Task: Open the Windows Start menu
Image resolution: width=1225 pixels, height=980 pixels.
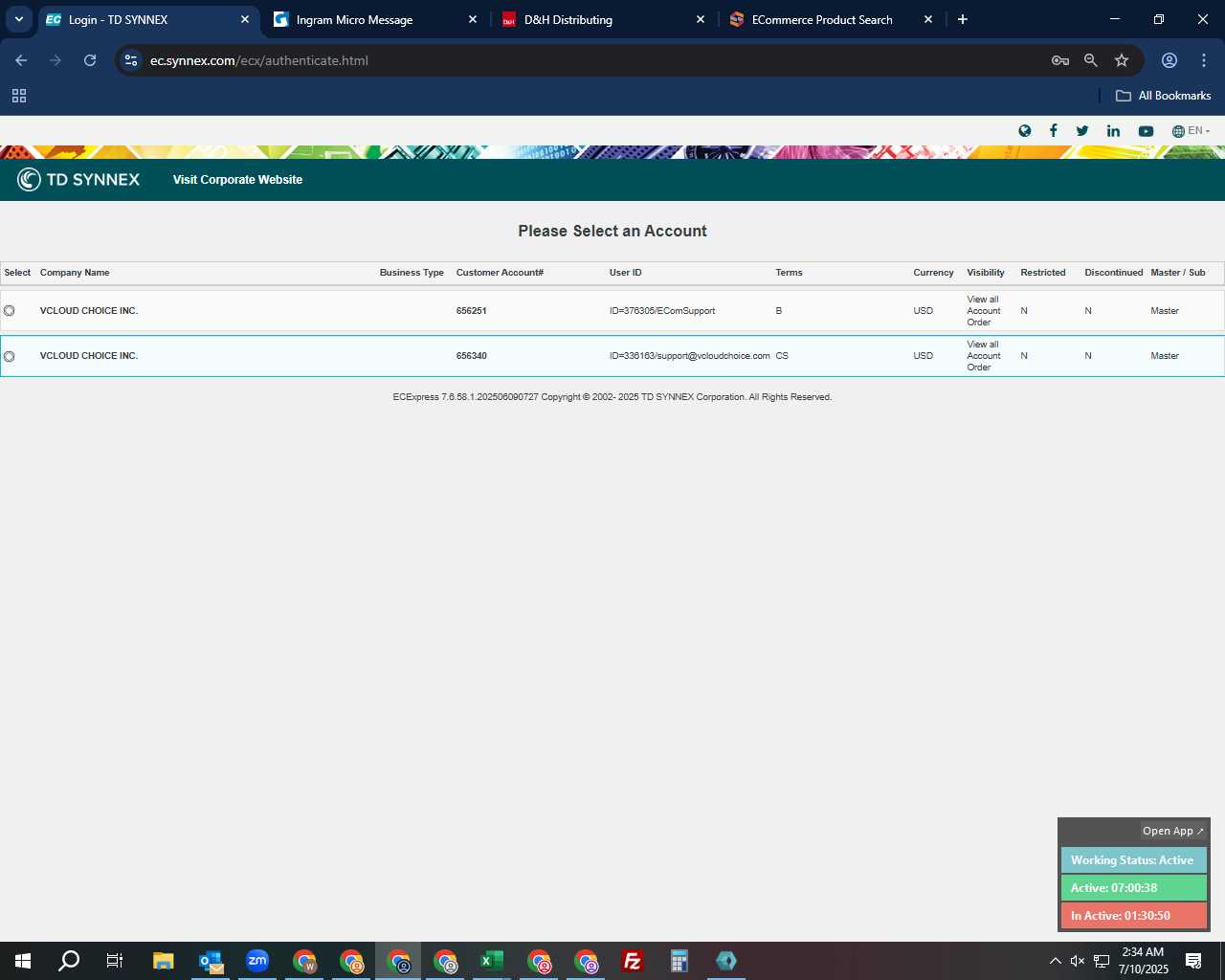Action: (x=23, y=961)
